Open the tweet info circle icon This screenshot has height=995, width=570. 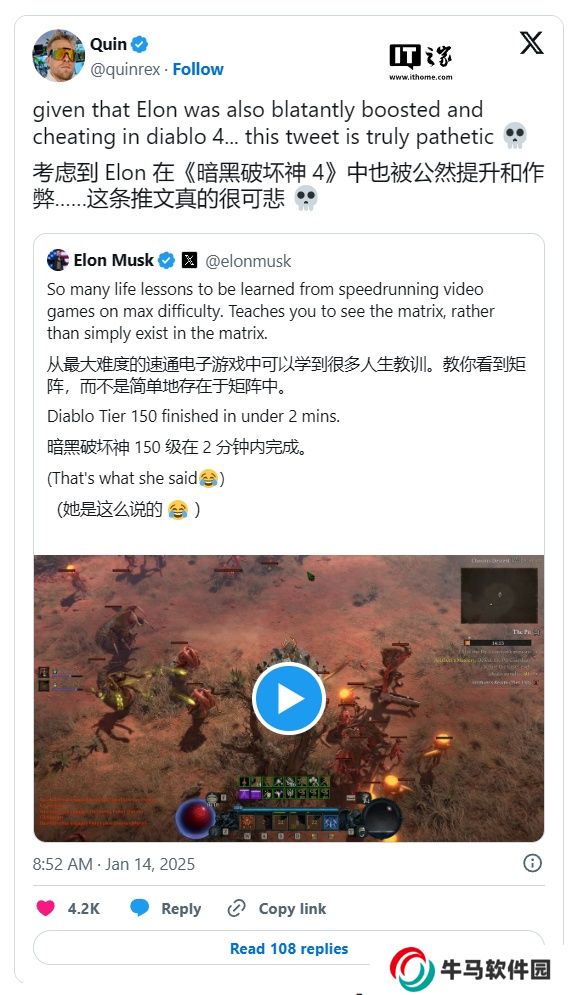pyautogui.click(x=532, y=862)
